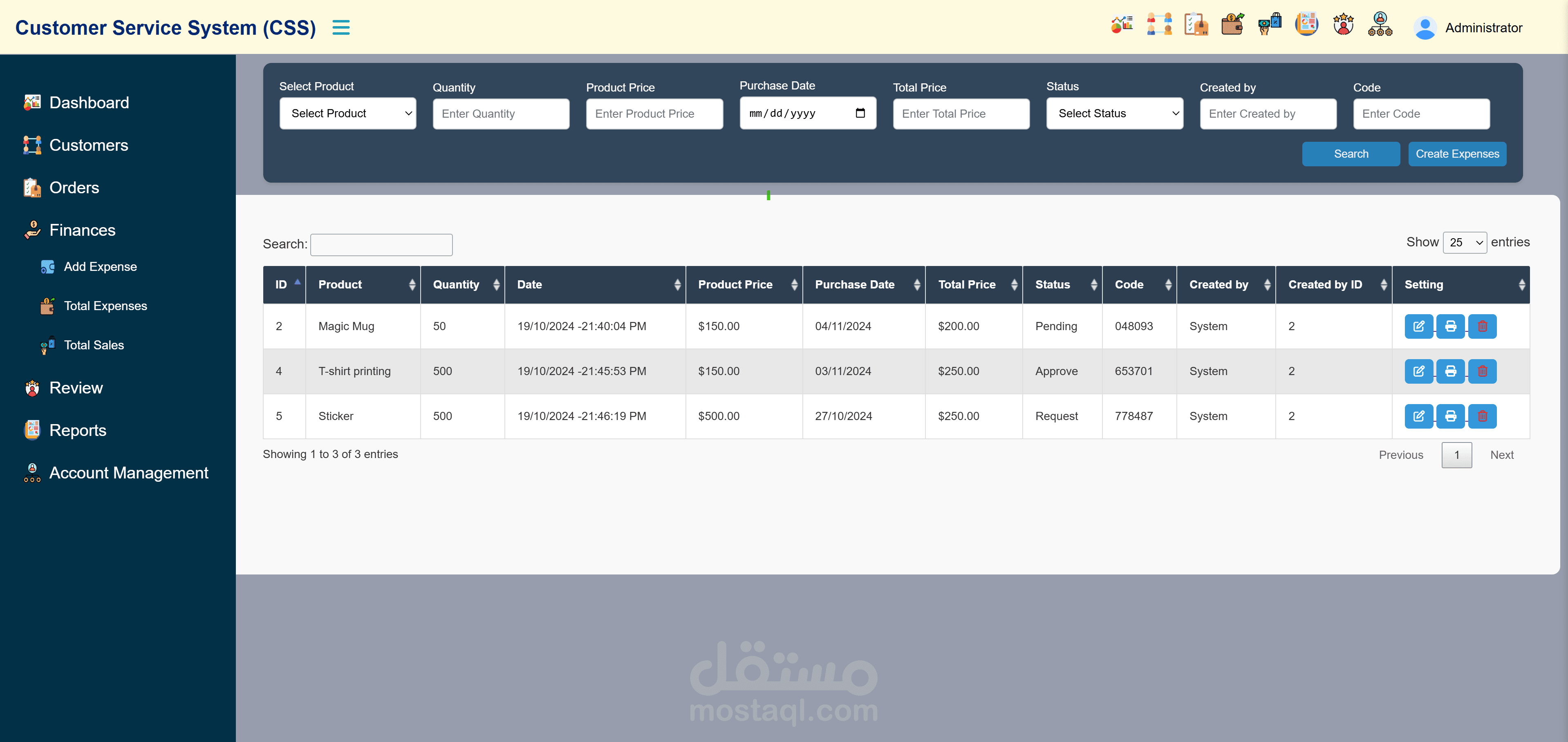Expand the Select Status dropdown

[1114, 114]
